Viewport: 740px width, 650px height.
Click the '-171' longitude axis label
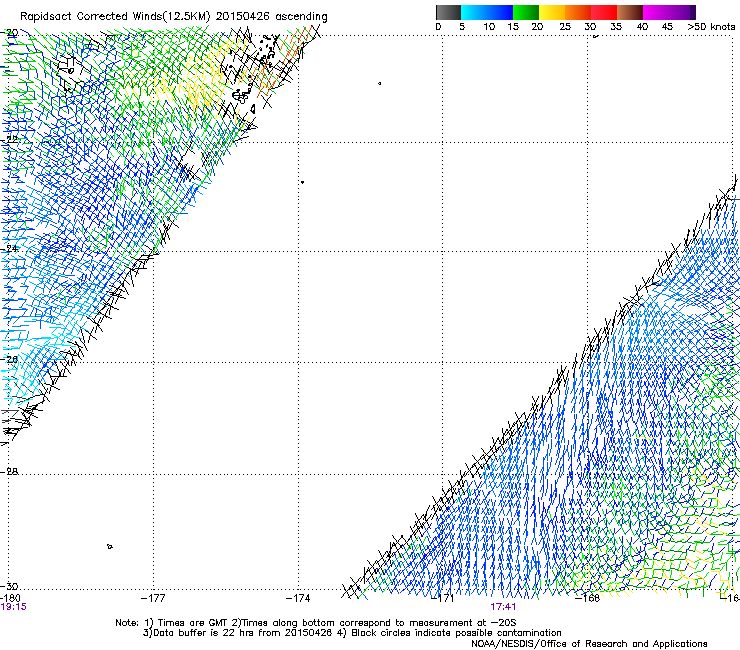tap(443, 598)
